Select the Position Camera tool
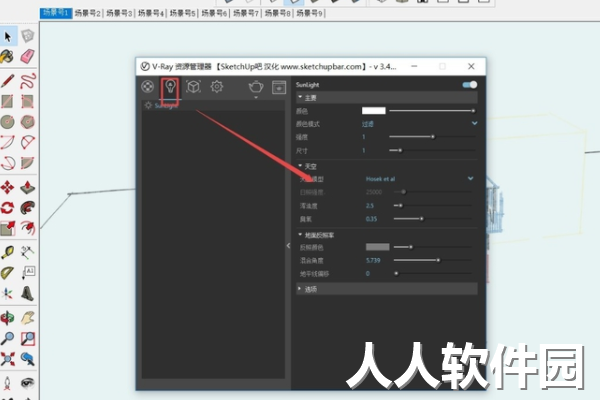The width and height of the screenshot is (600, 400). click(7, 383)
